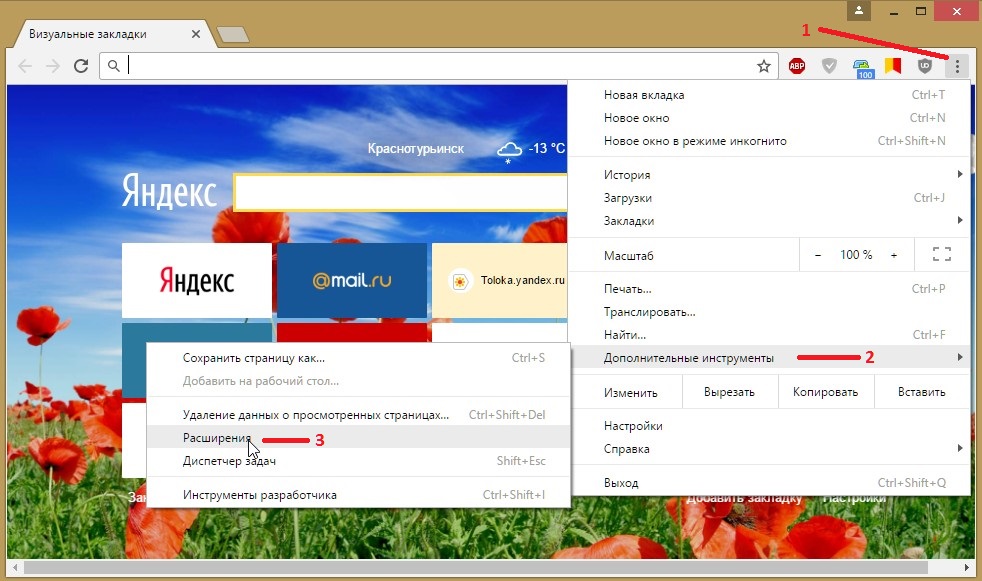Click the Краснотурьинск city link
The image size is (982, 581).
tap(416, 149)
